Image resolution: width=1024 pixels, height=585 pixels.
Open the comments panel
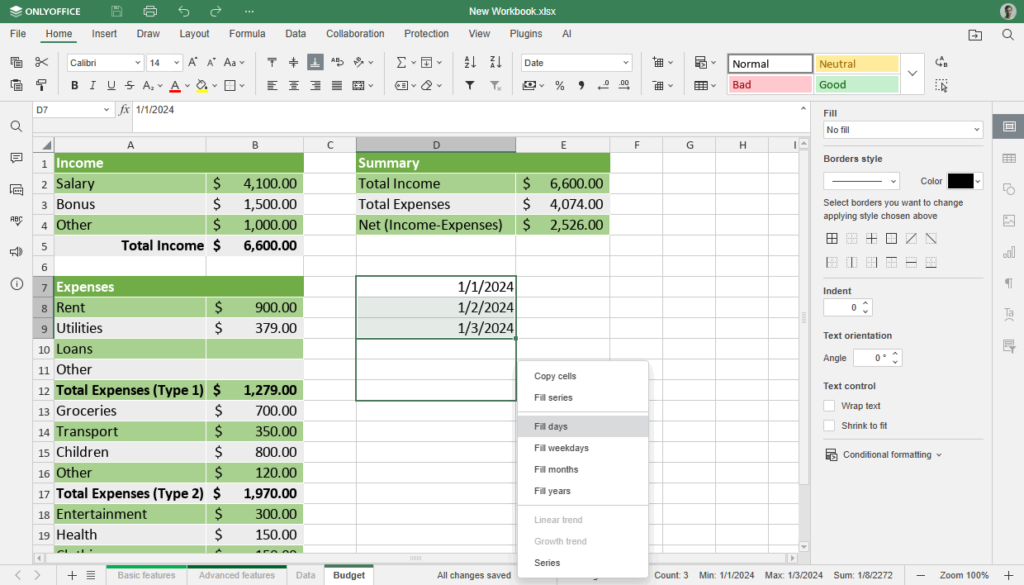tap(18, 159)
